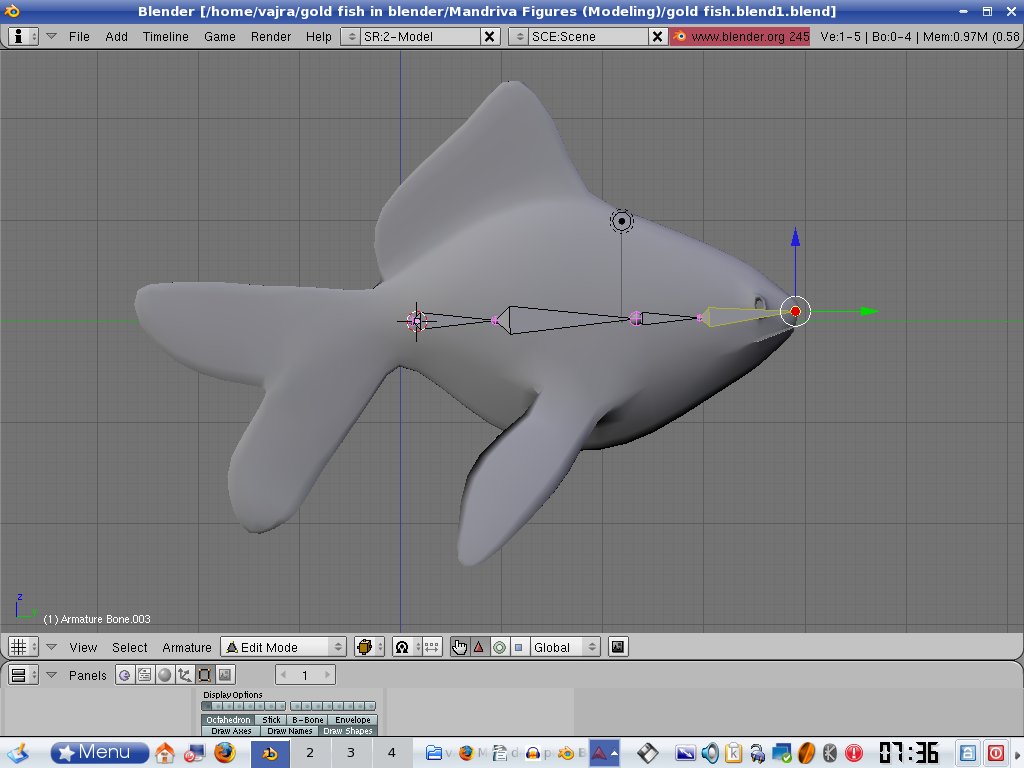Image resolution: width=1024 pixels, height=768 pixels.
Task: Toggle the Draw Names option
Action: coord(290,731)
